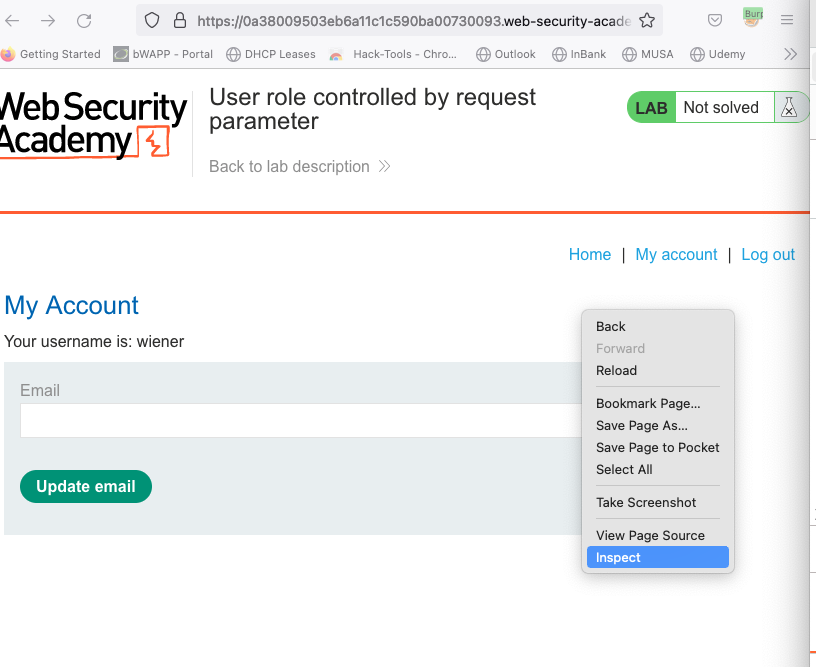
Task: Reload the page with the refresh icon
Action: point(84,21)
